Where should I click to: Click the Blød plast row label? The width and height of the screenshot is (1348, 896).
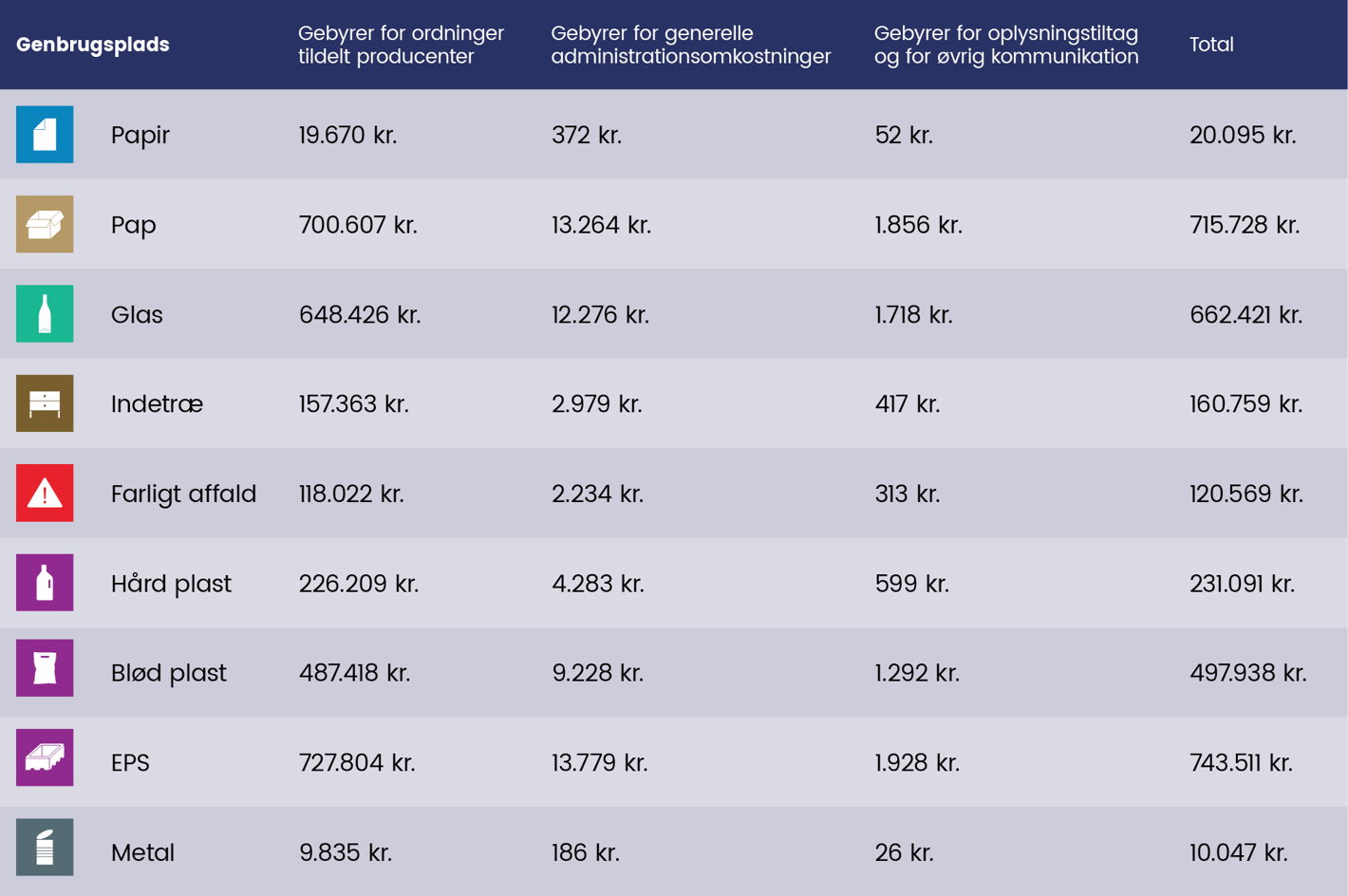(169, 673)
